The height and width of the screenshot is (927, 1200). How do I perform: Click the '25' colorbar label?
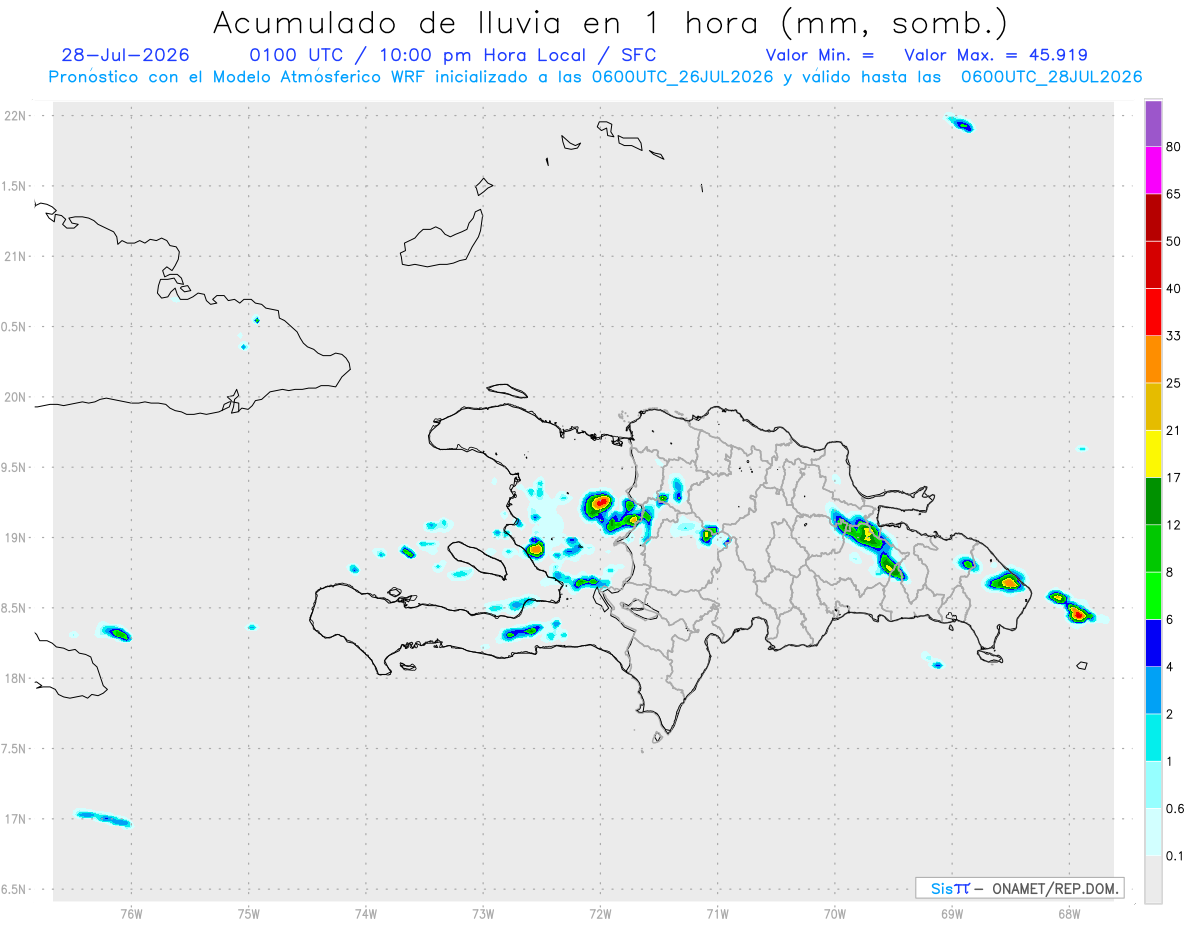[x=1174, y=383]
